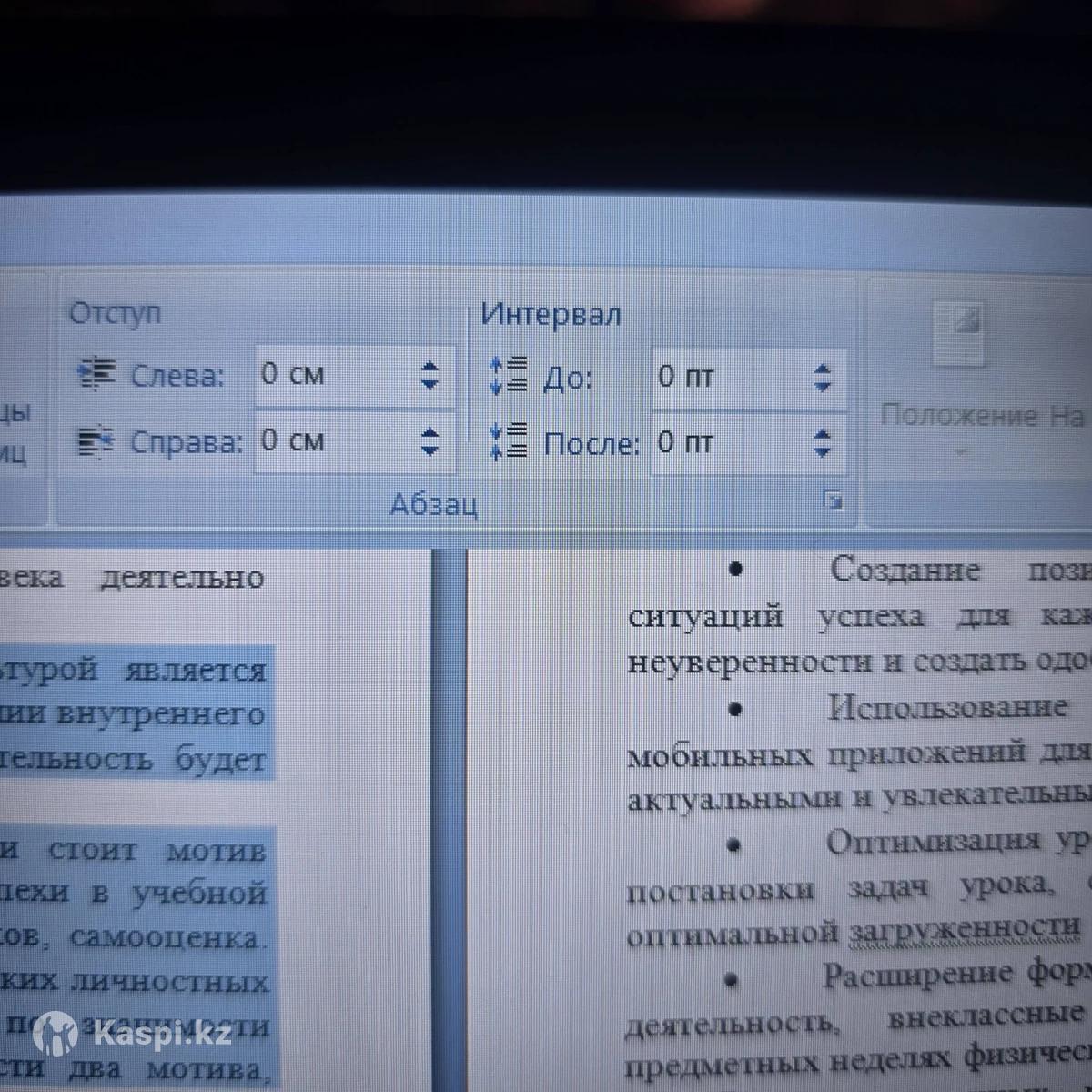Expand the Положение dropdown menu
1092x1092 pixels.
point(961,452)
